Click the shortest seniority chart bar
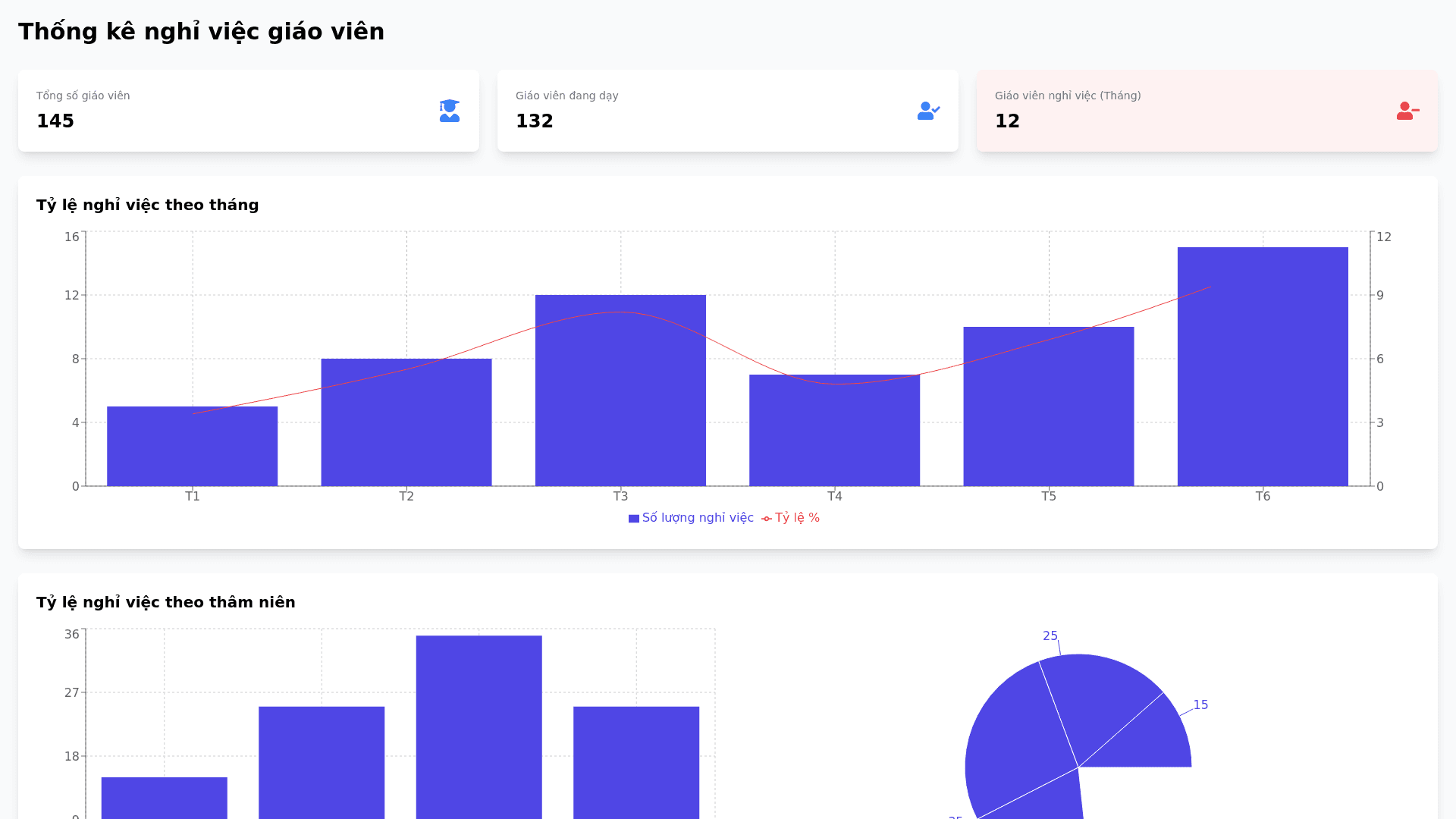Screen dimensions: 1456x819 (164, 798)
